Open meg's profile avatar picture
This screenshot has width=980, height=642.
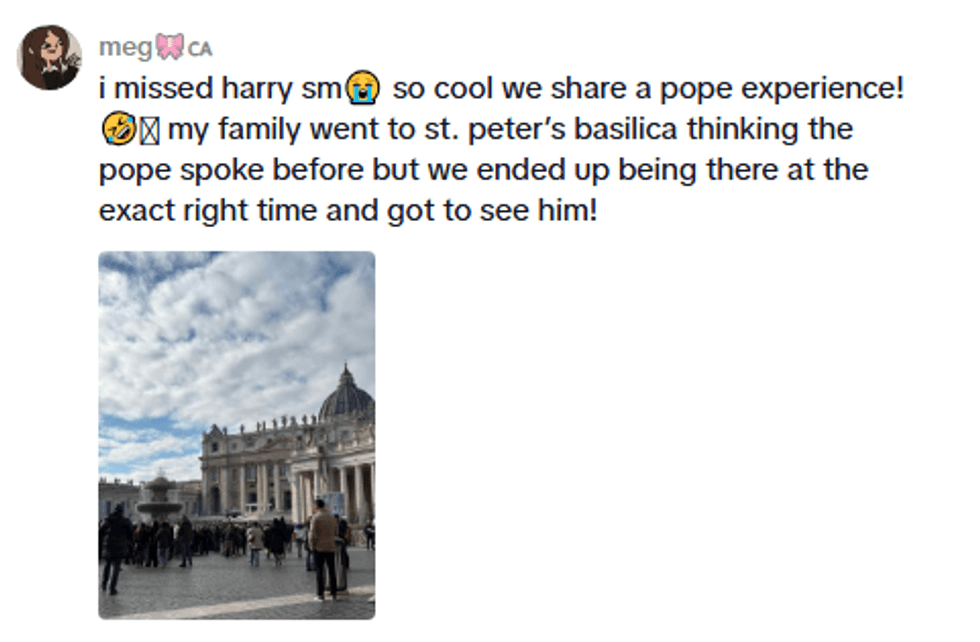click(x=49, y=57)
